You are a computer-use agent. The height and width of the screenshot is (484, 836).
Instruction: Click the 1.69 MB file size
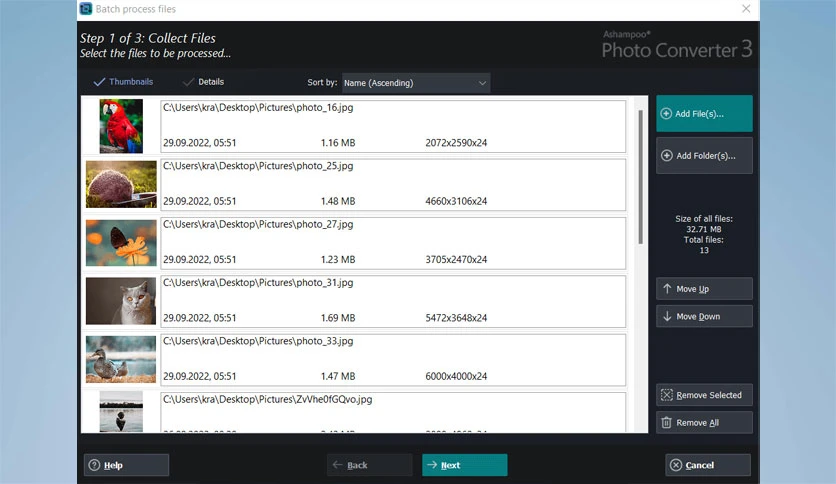[338, 318]
